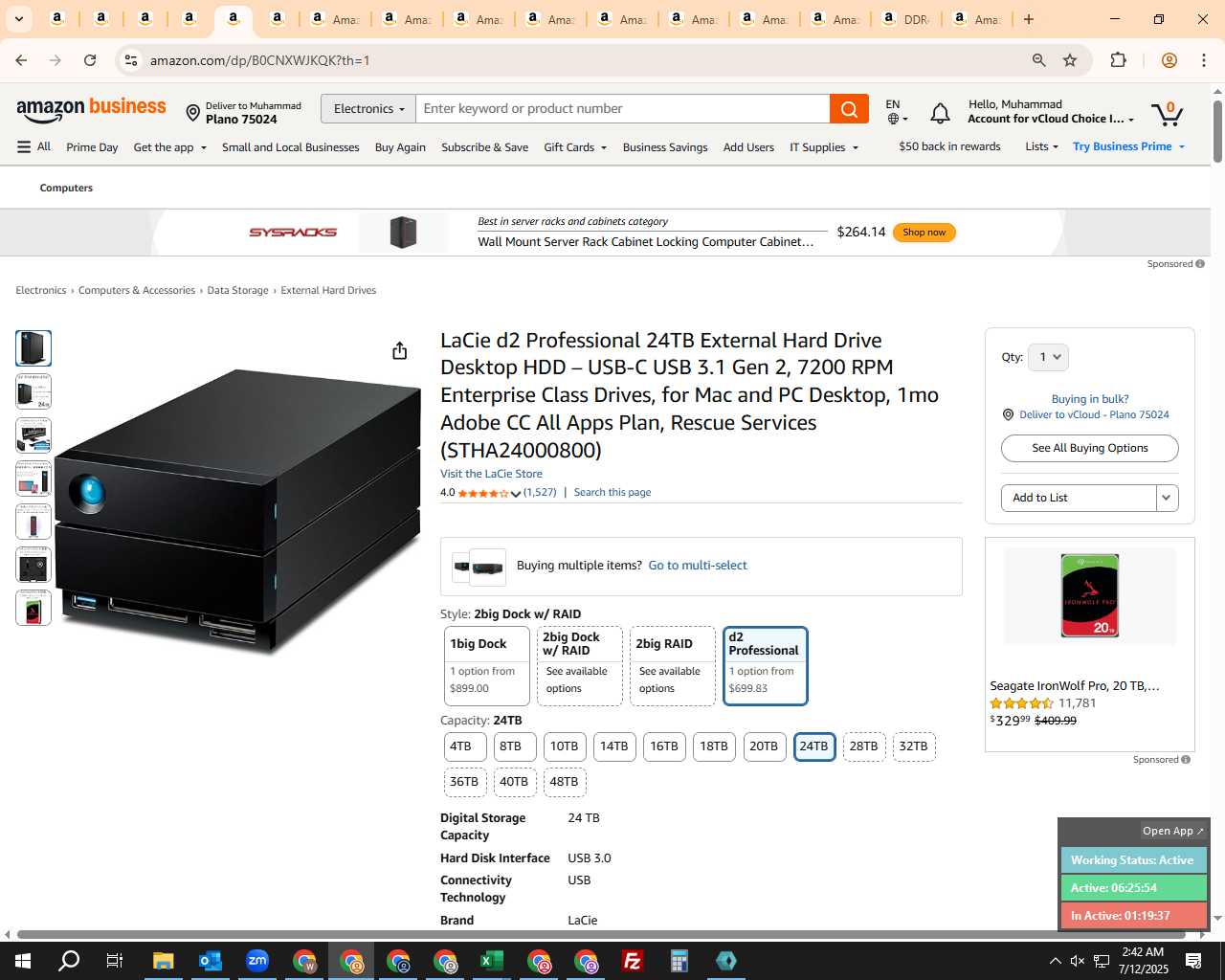Go back with browser back arrow
Viewport: 1225px width, 980px height.
tap(21, 60)
